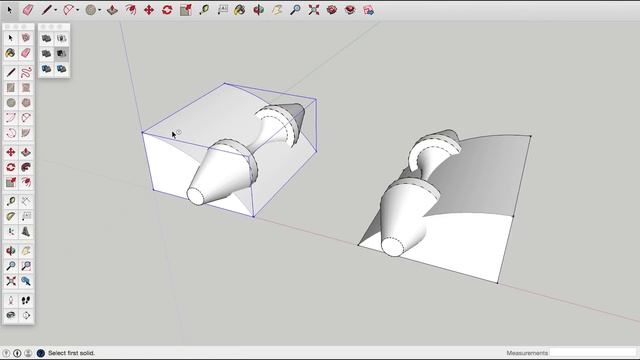The image size is (640, 360).
Task: Choose Rectangle tool in the left palette
Action: (x=11, y=88)
